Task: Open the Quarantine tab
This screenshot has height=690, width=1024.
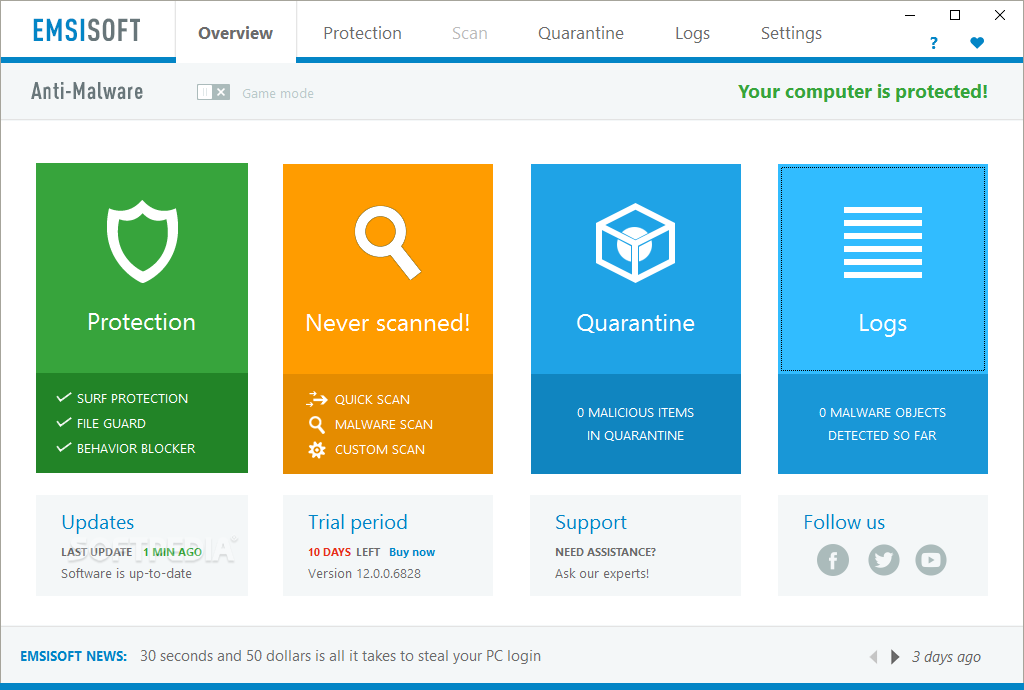Action: coord(581,33)
